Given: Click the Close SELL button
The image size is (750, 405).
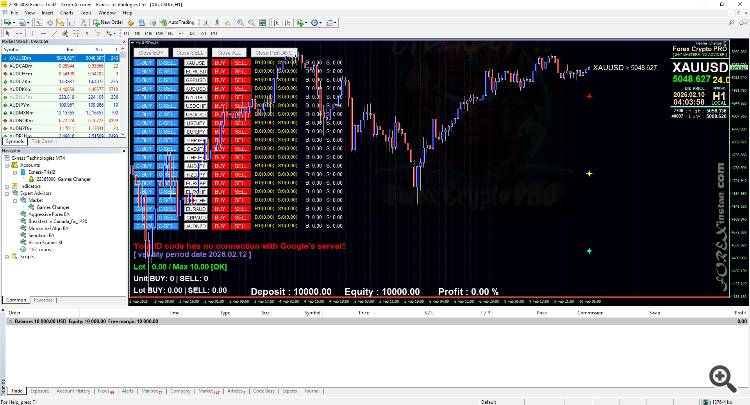Looking at the screenshot, I should point(190,53).
